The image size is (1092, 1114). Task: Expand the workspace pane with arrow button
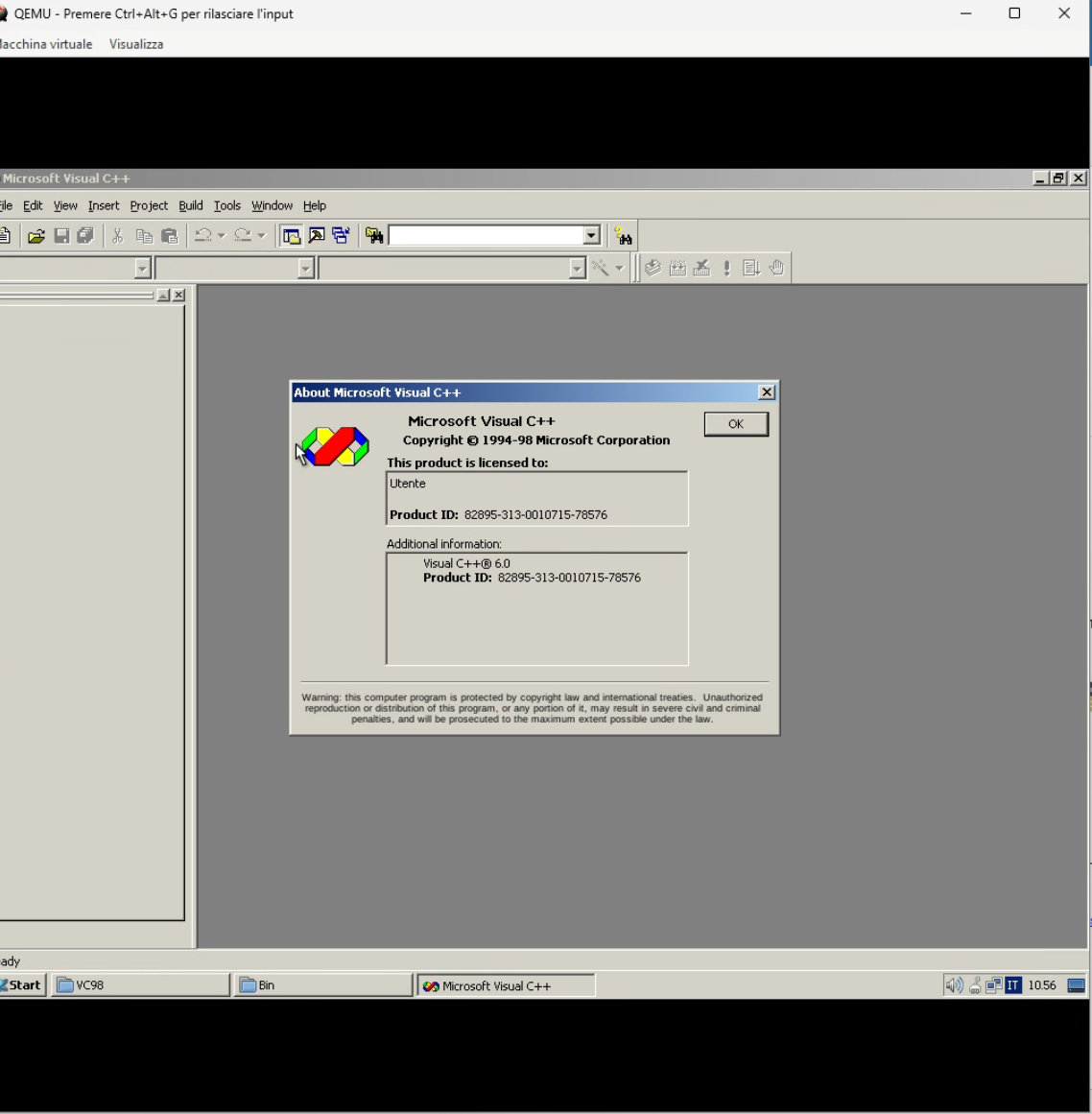click(x=163, y=295)
